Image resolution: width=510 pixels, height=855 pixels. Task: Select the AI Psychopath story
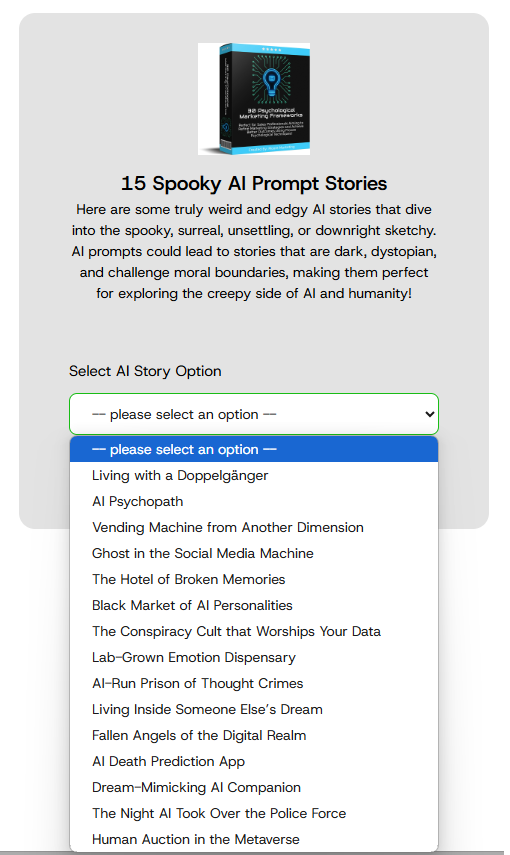[x=254, y=502]
